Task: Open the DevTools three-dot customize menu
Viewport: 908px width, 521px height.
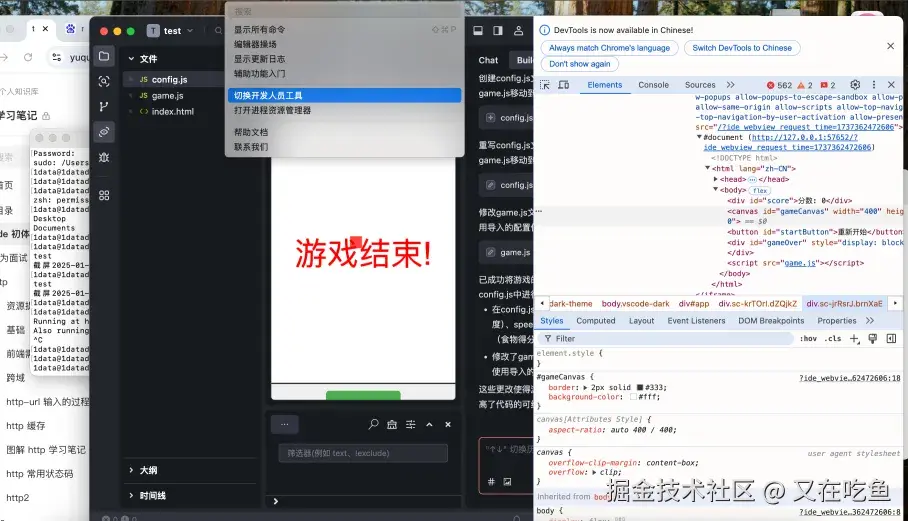Action: [x=874, y=85]
